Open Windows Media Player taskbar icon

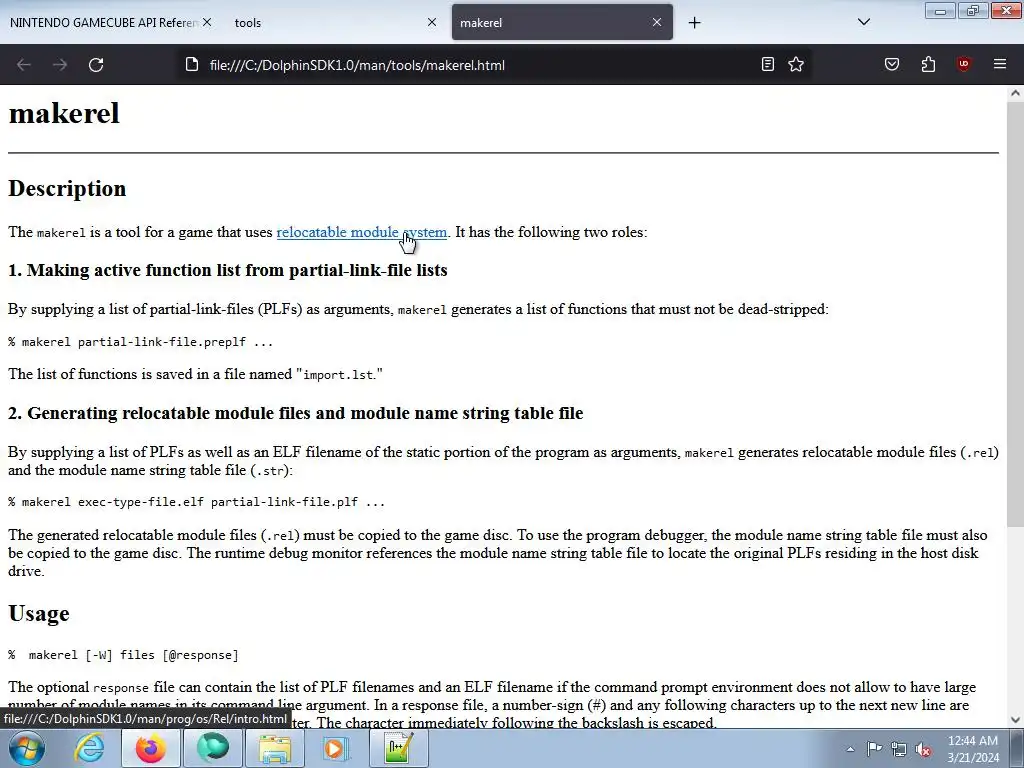[336, 748]
